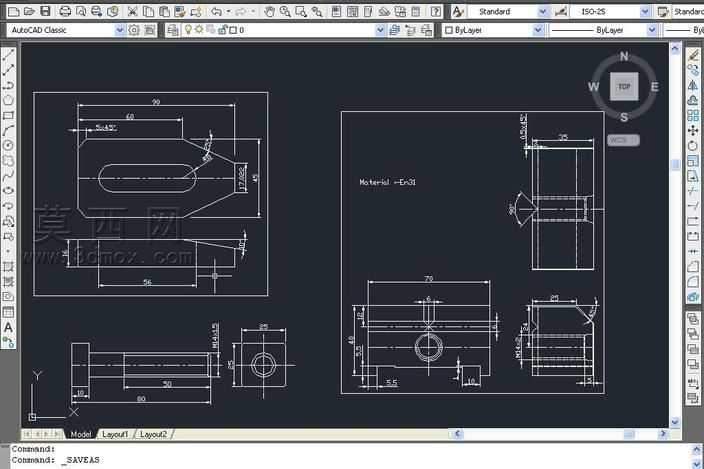Click the vertical scrollbar up arrow

pyautogui.click(x=675, y=48)
